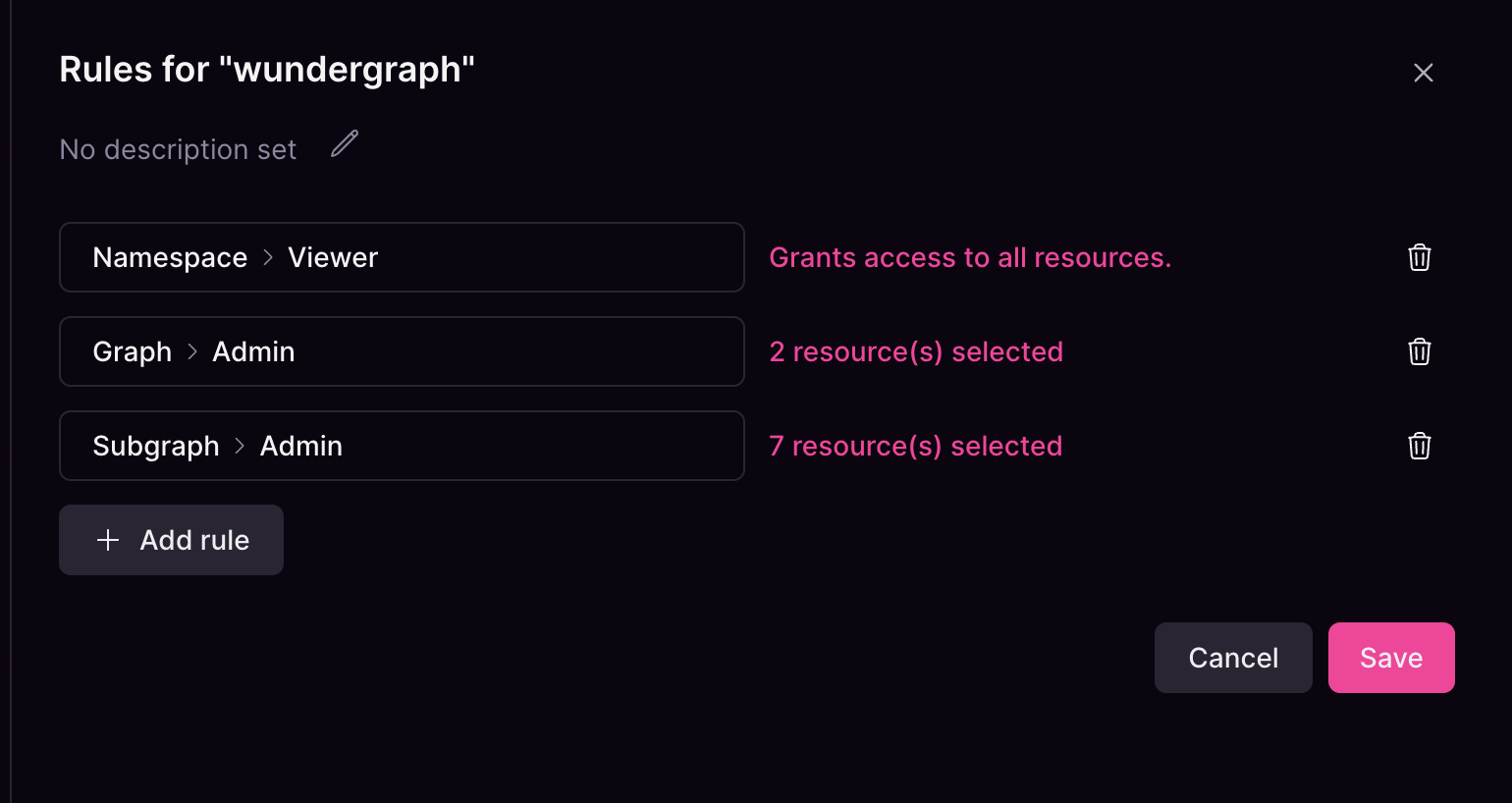
Task: Click the chevron between Namespace and Viewer
Action: pos(267,257)
